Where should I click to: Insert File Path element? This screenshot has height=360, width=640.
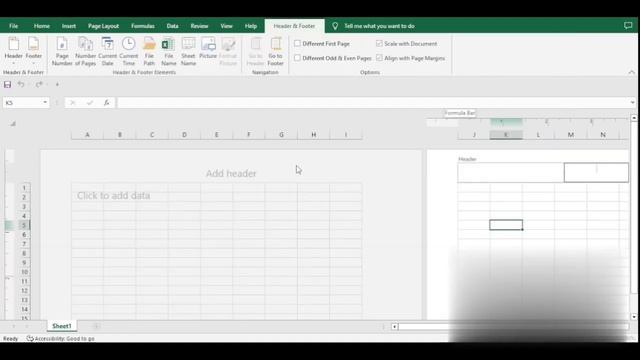pyautogui.click(x=149, y=51)
